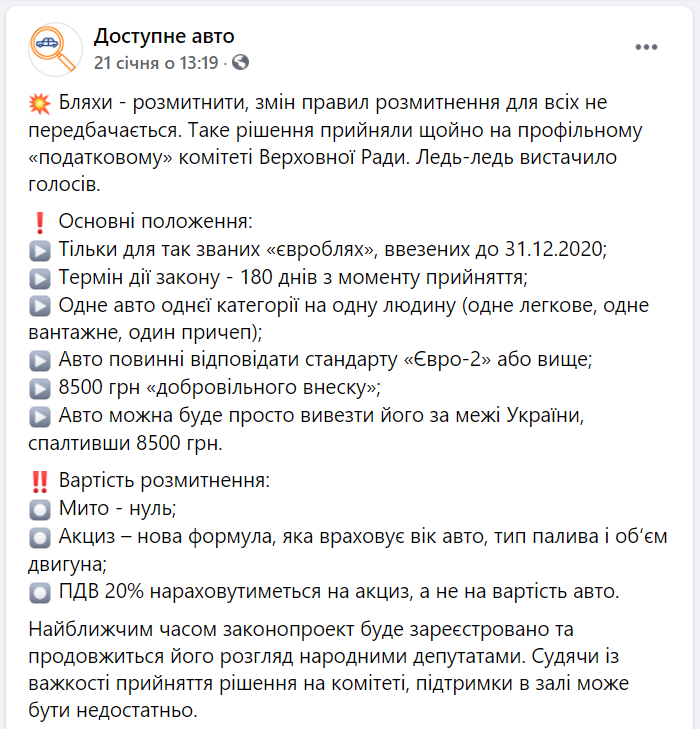Image resolution: width=700 pixels, height=729 pixels.
Task: Select the round bullet beside Мито - нуль
Action: click(40, 510)
